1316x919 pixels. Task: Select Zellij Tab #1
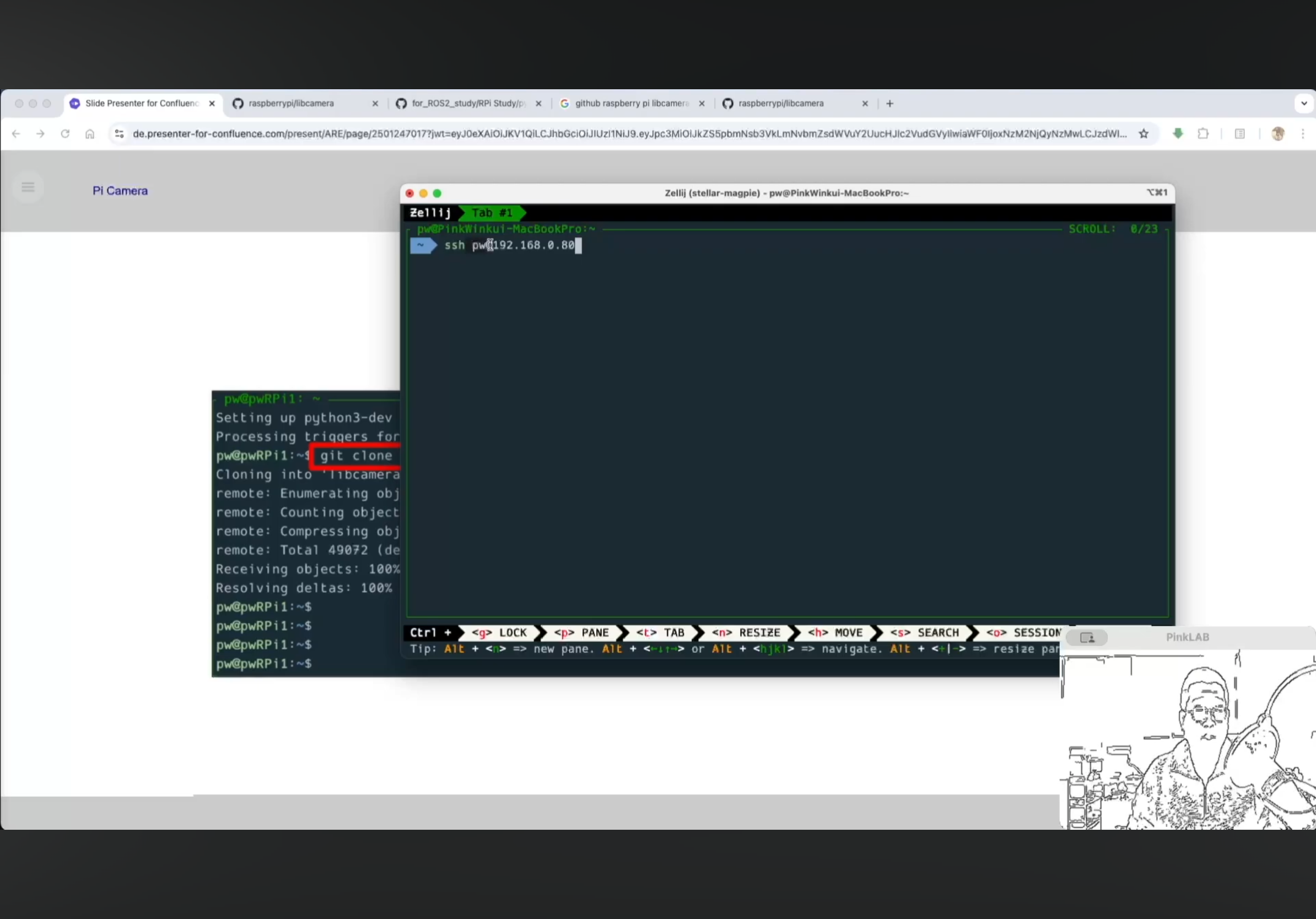[492, 213]
